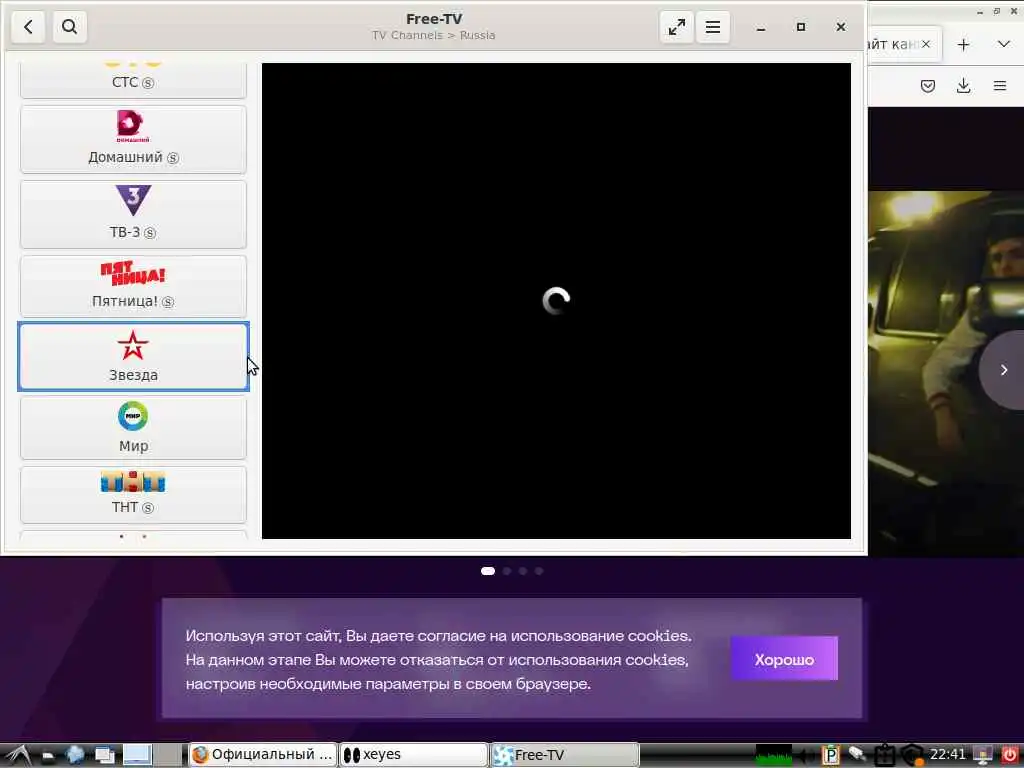Viewport: 1024px width, 768px height.
Task: Open the Firefox application menu
Action: tap(1000, 86)
